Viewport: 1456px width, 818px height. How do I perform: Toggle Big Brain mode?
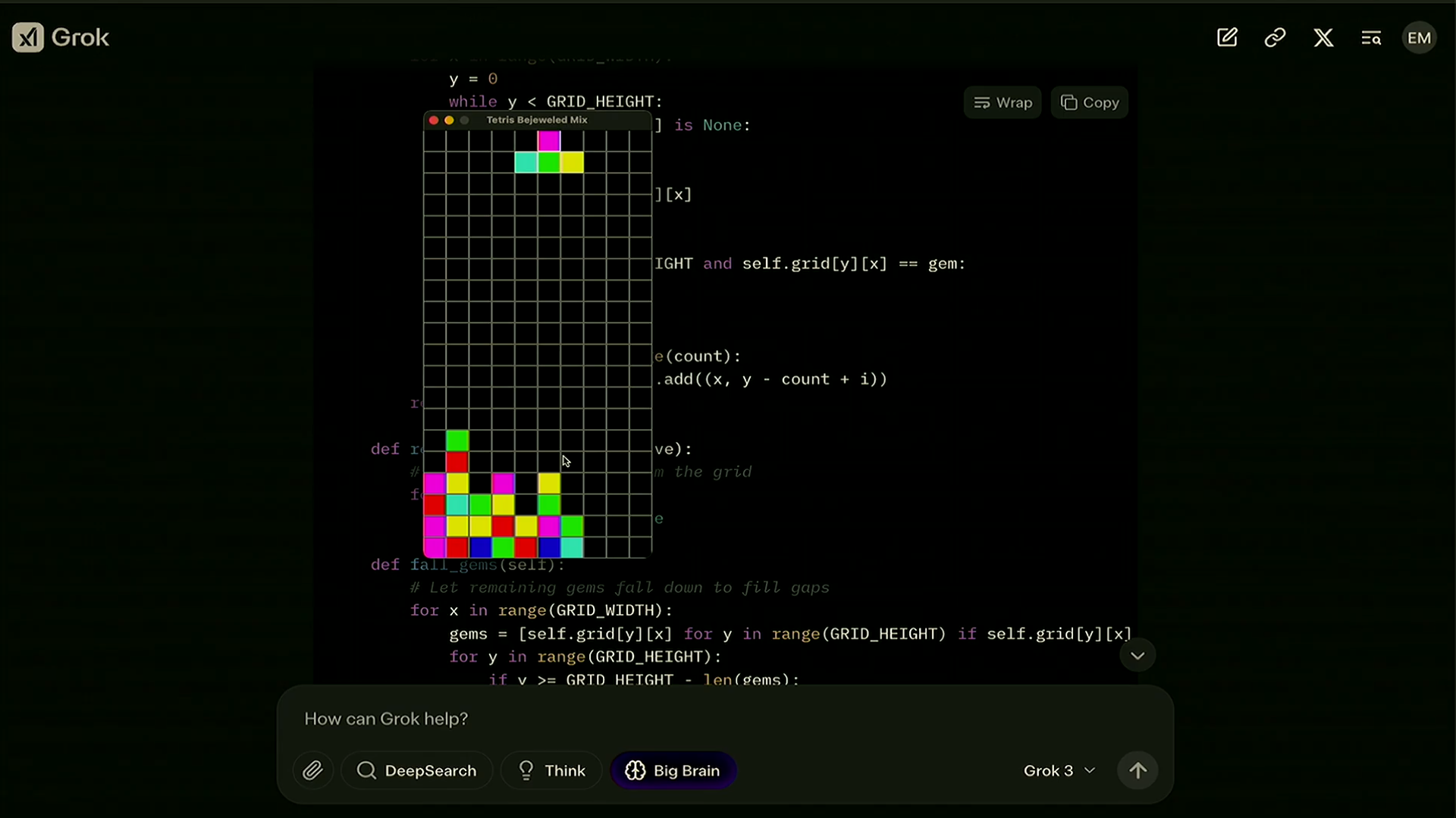click(673, 771)
